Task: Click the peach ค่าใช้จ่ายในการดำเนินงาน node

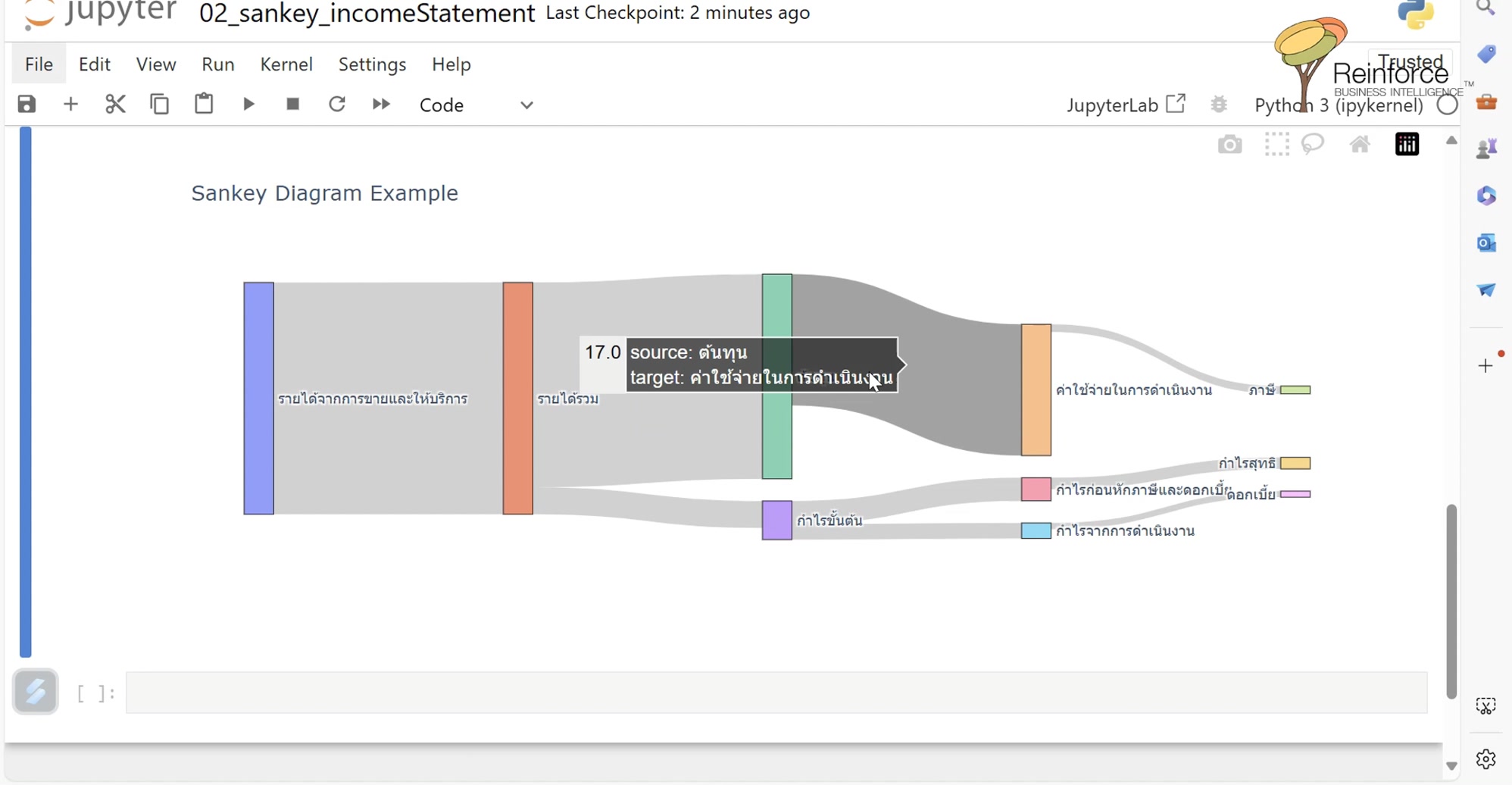Action: point(1036,390)
